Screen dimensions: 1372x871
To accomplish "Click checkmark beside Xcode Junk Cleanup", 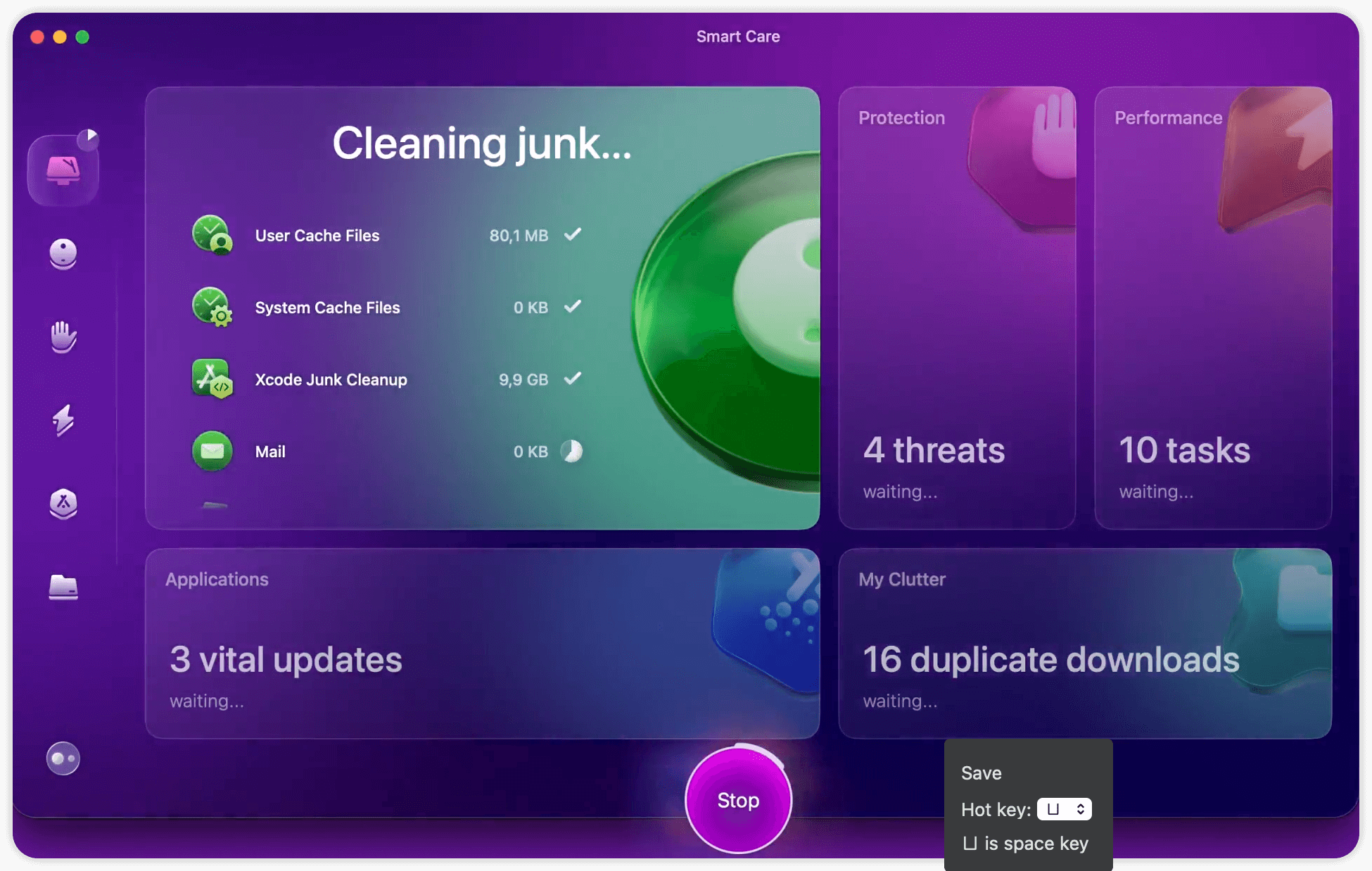I will click(573, 379).
